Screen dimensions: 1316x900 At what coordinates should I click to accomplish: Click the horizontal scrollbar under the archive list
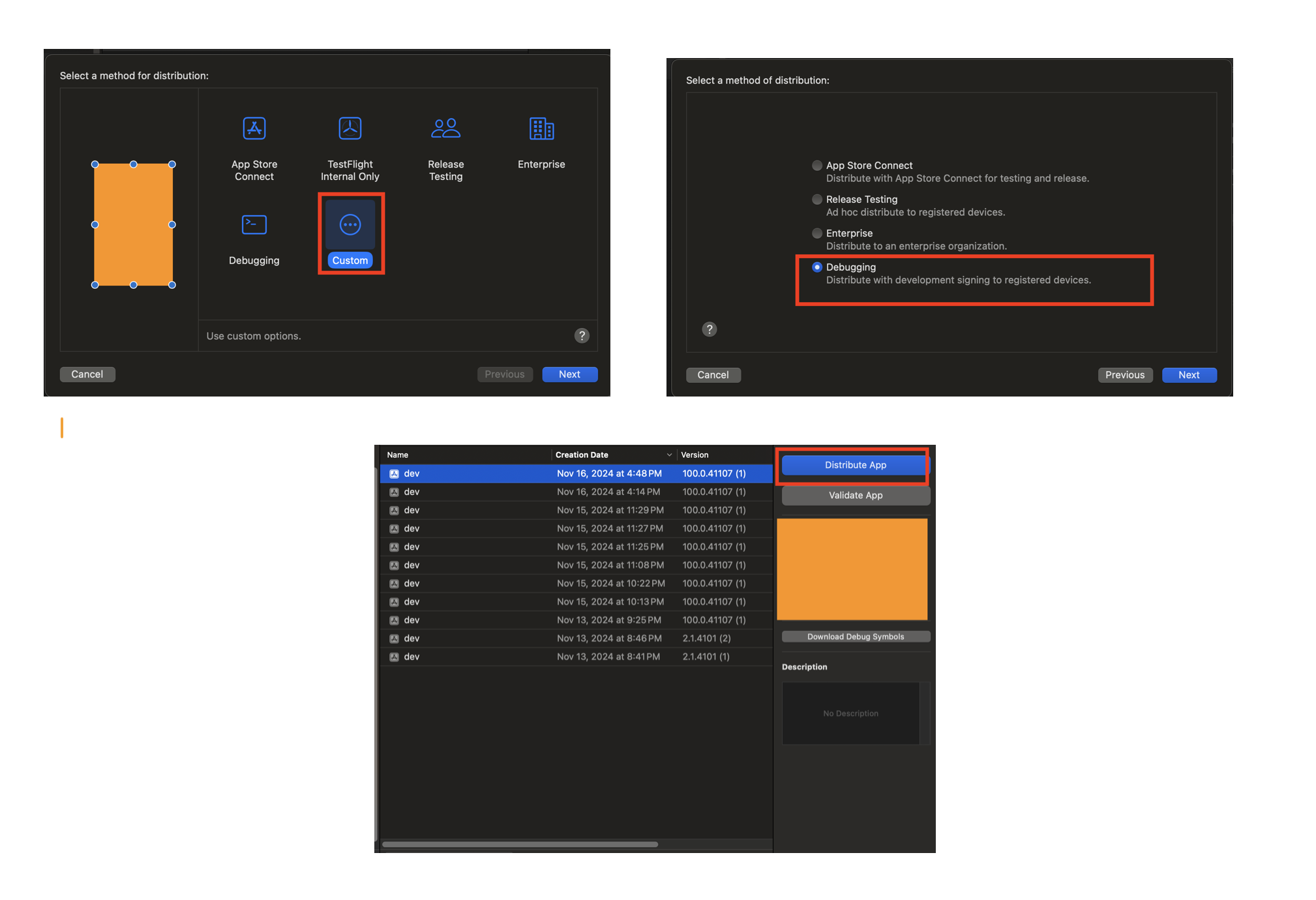520,845
